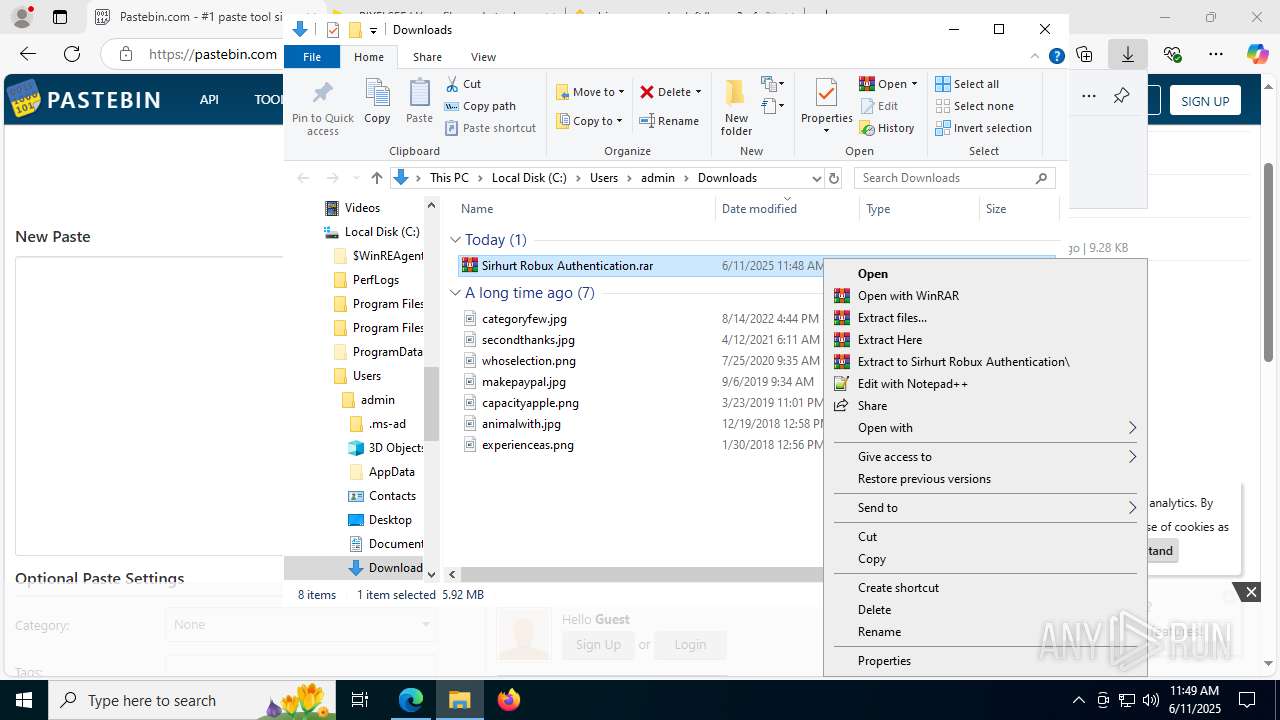The image size is (1280, 720).
Task: Select experienceas.png file
Action: [527, 445]
